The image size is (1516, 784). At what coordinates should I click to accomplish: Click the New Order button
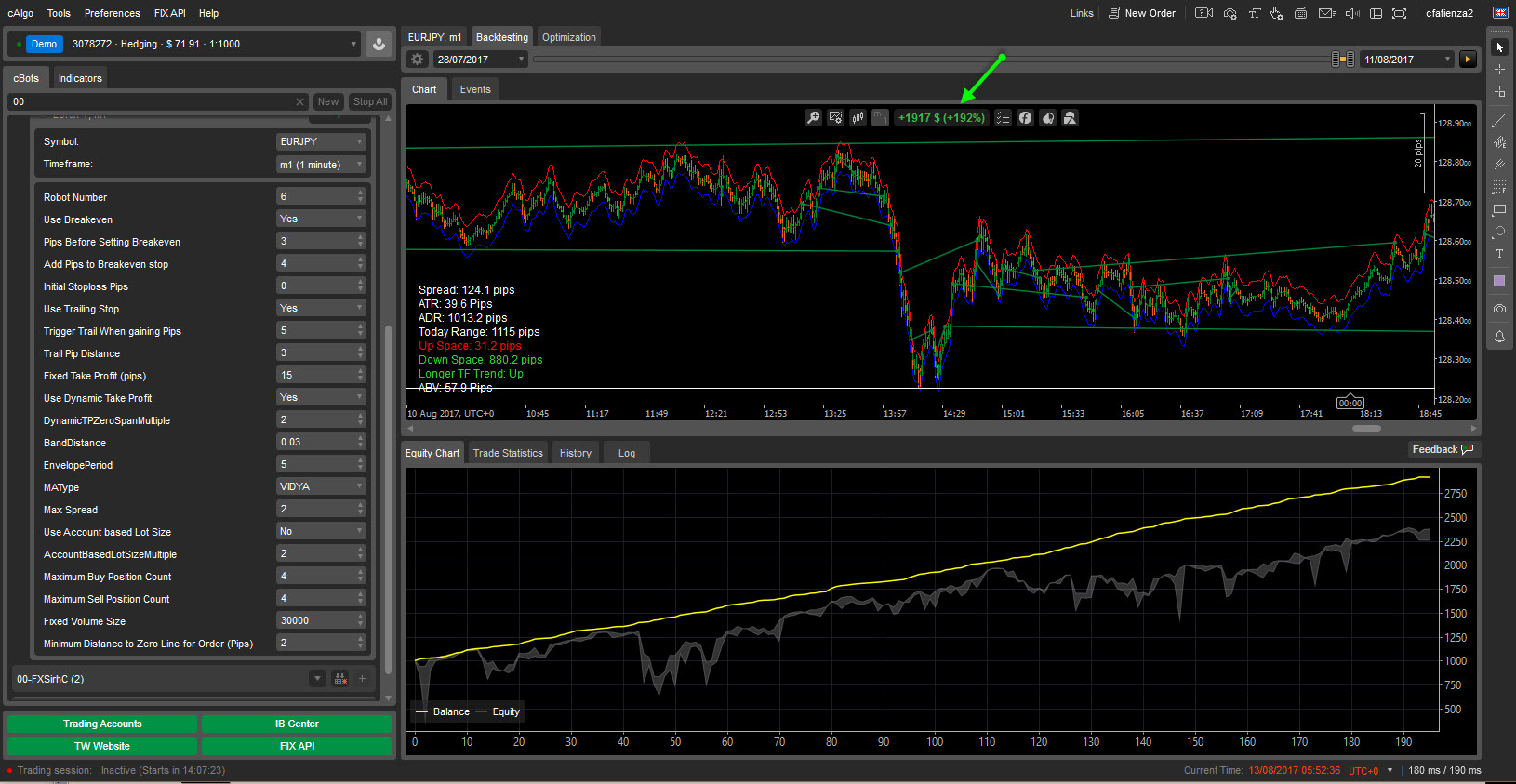[1142, 13]
